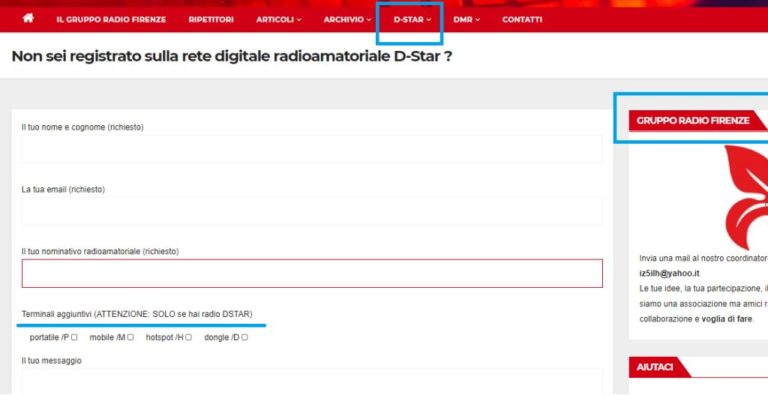The width and height of the screenshot is (768, 395).
Task: Click the home icon in navigation bar
Action: (x=28, y=19)
